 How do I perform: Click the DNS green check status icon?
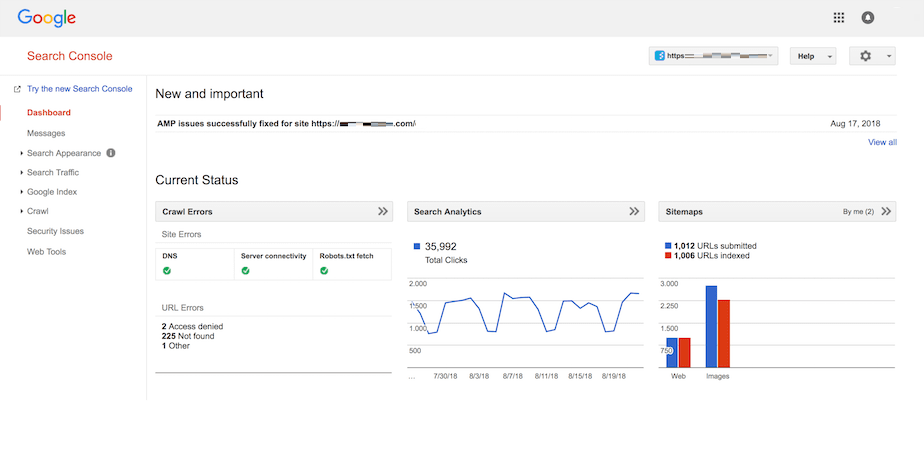(167, 271)
